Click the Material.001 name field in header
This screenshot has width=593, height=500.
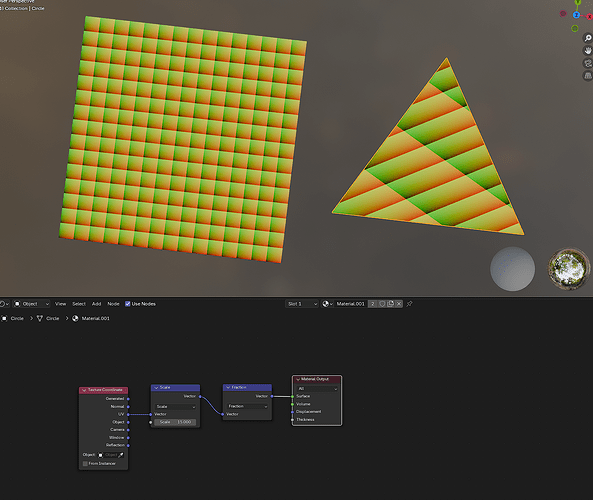point(351,304)
